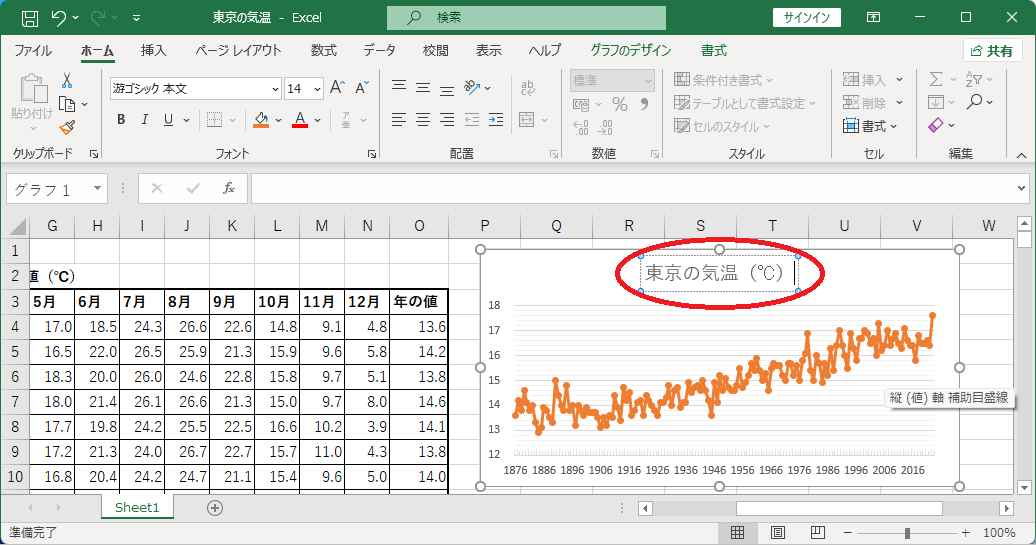Click the Undo arrow icon

(59, 18)
